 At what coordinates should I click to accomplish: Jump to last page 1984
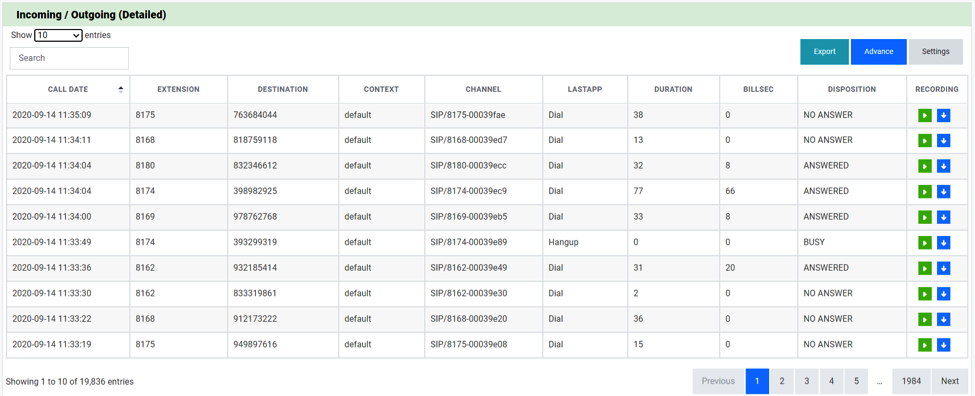click(911, 381)
